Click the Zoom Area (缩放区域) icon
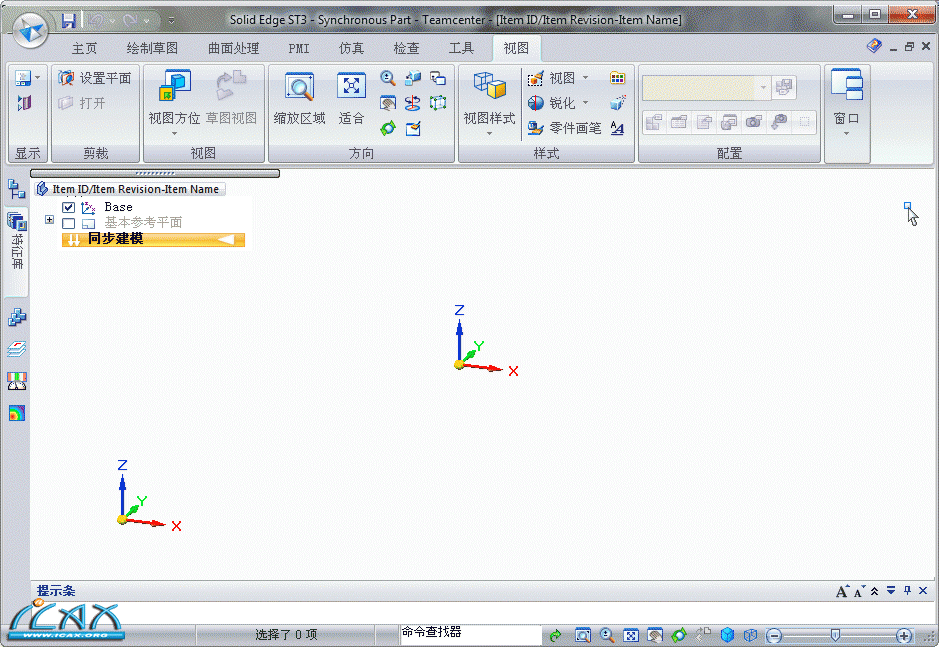The width and height of the screenshot is (939, 647). point(299,88)
